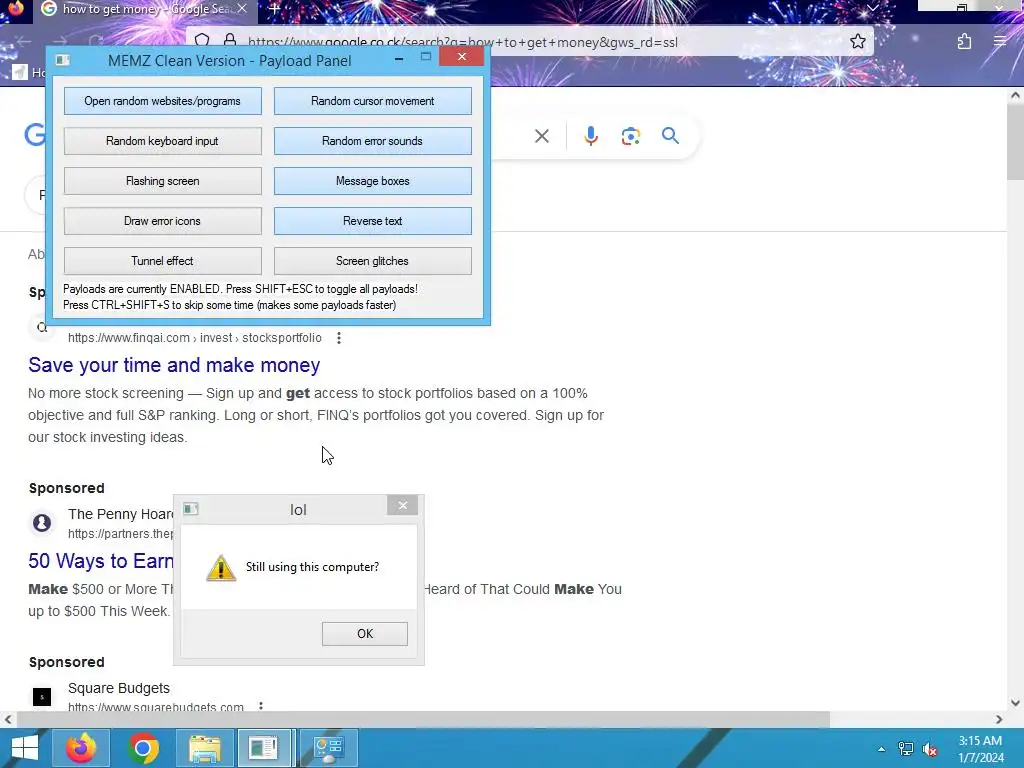The height and width of the screenshot is (768, 1024).
Task: Open options dots for squarebudgets.com result
Action: [x=261, y=706]
